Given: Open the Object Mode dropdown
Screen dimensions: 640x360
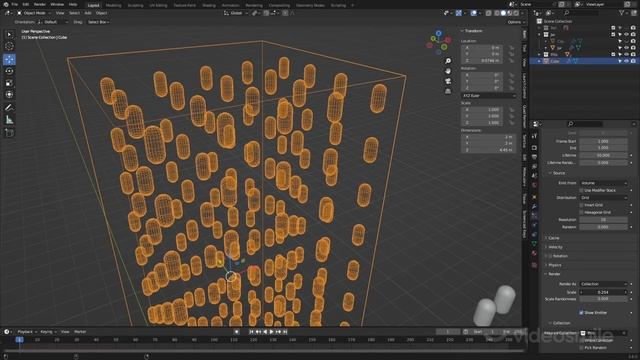Looking at the screenshot, I should click(x=34, y=13).
